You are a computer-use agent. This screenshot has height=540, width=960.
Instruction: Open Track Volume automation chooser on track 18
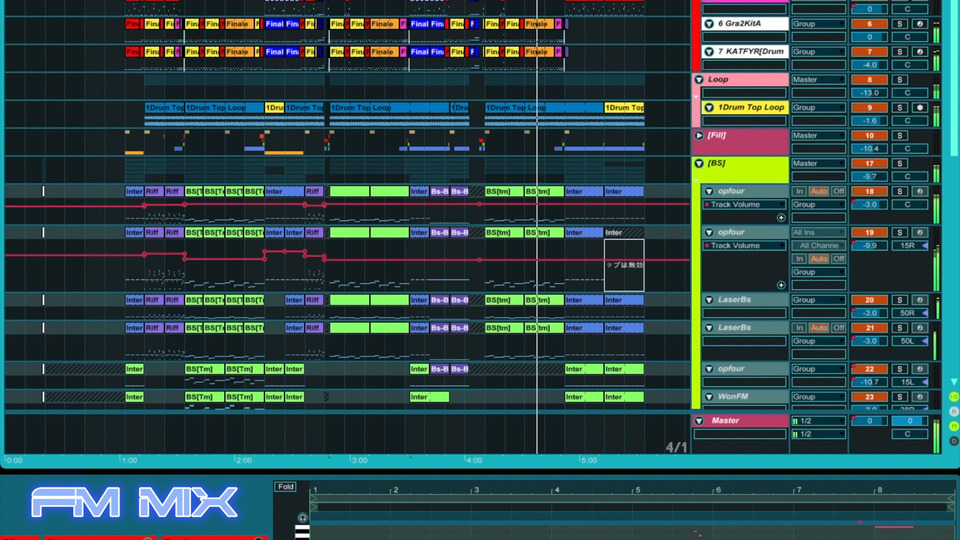[x=744, y=204]
